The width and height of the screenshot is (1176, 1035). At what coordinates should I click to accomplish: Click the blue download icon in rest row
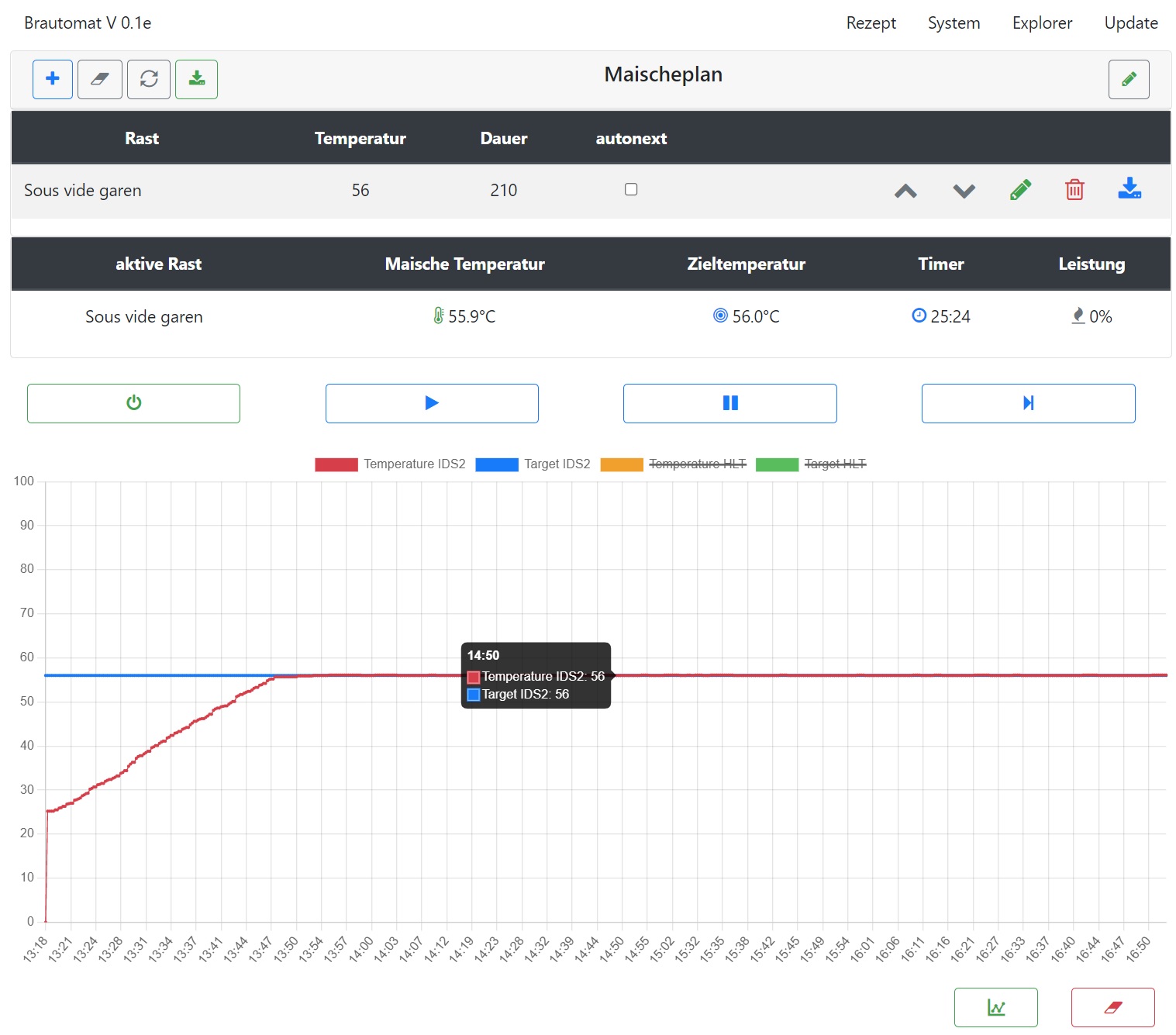click(1129, 188)
